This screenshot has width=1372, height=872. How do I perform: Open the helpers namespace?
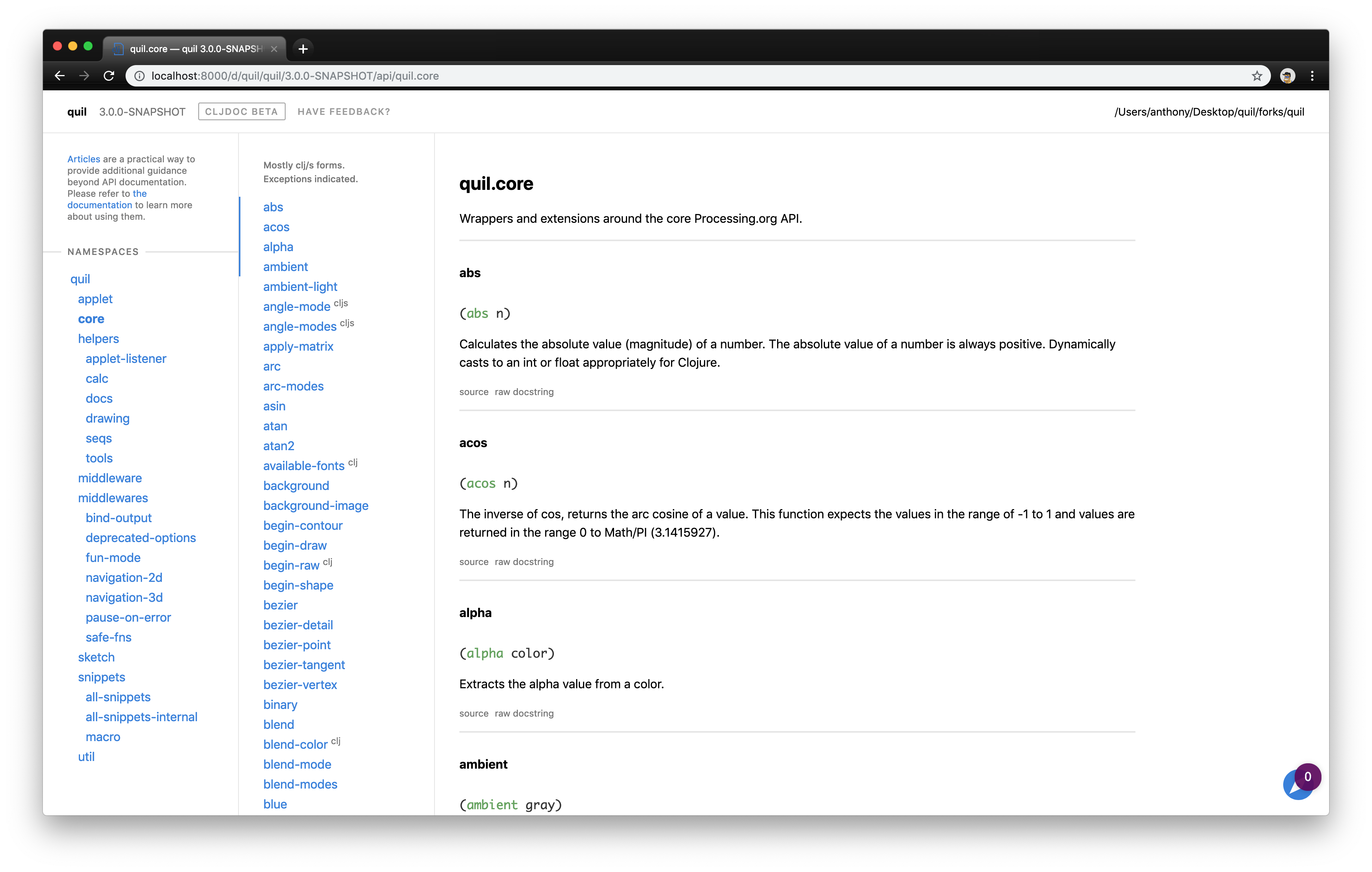[98, 338]
